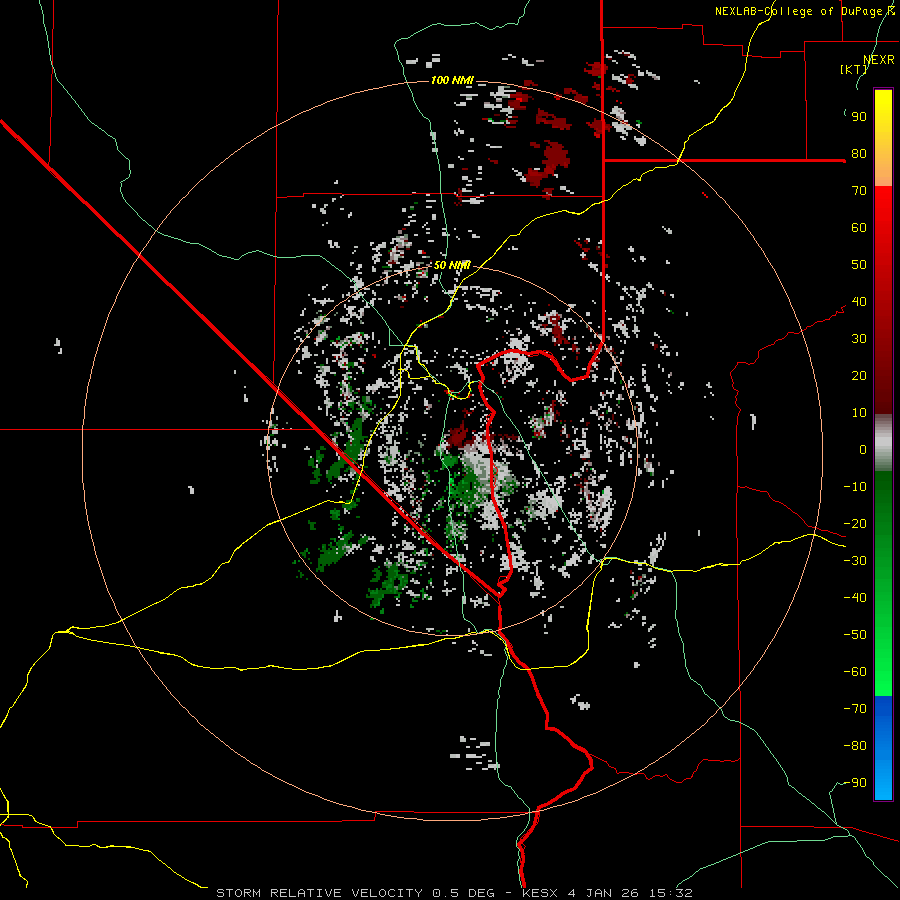Click the 50 value on the velocity scale
Screen dimensions: 900x900
point(859,265)
